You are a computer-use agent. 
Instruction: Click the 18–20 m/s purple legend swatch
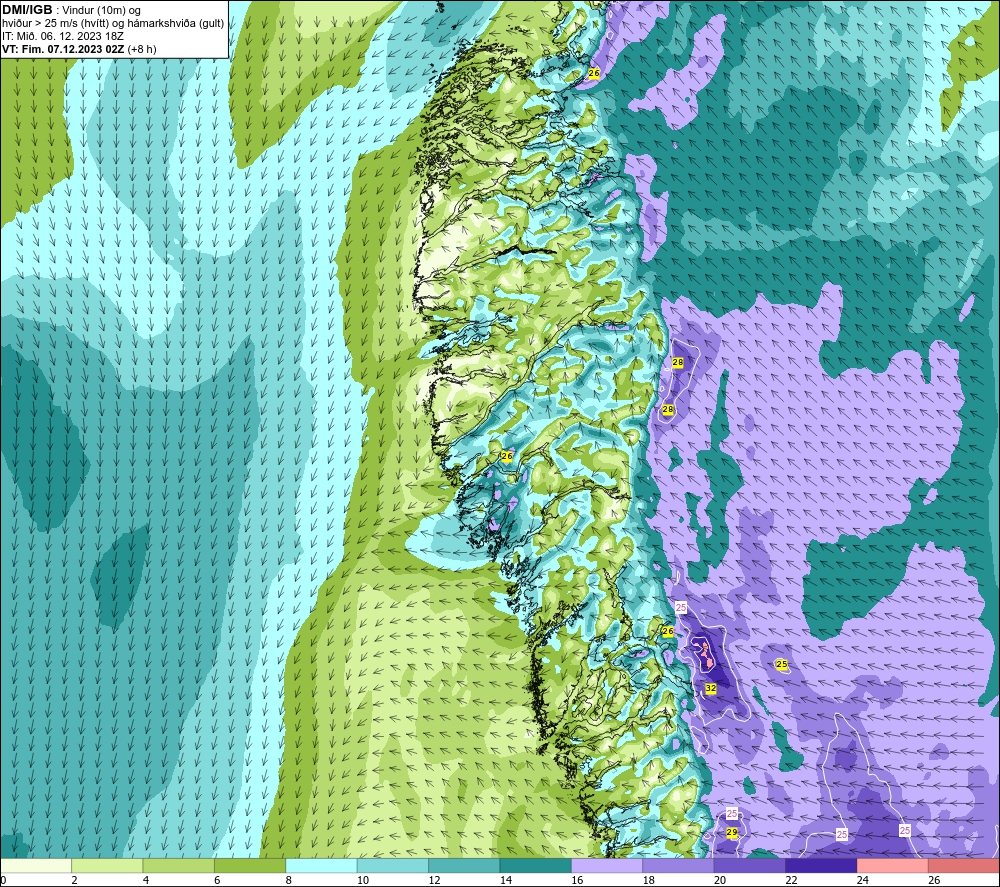coord(679,865)
